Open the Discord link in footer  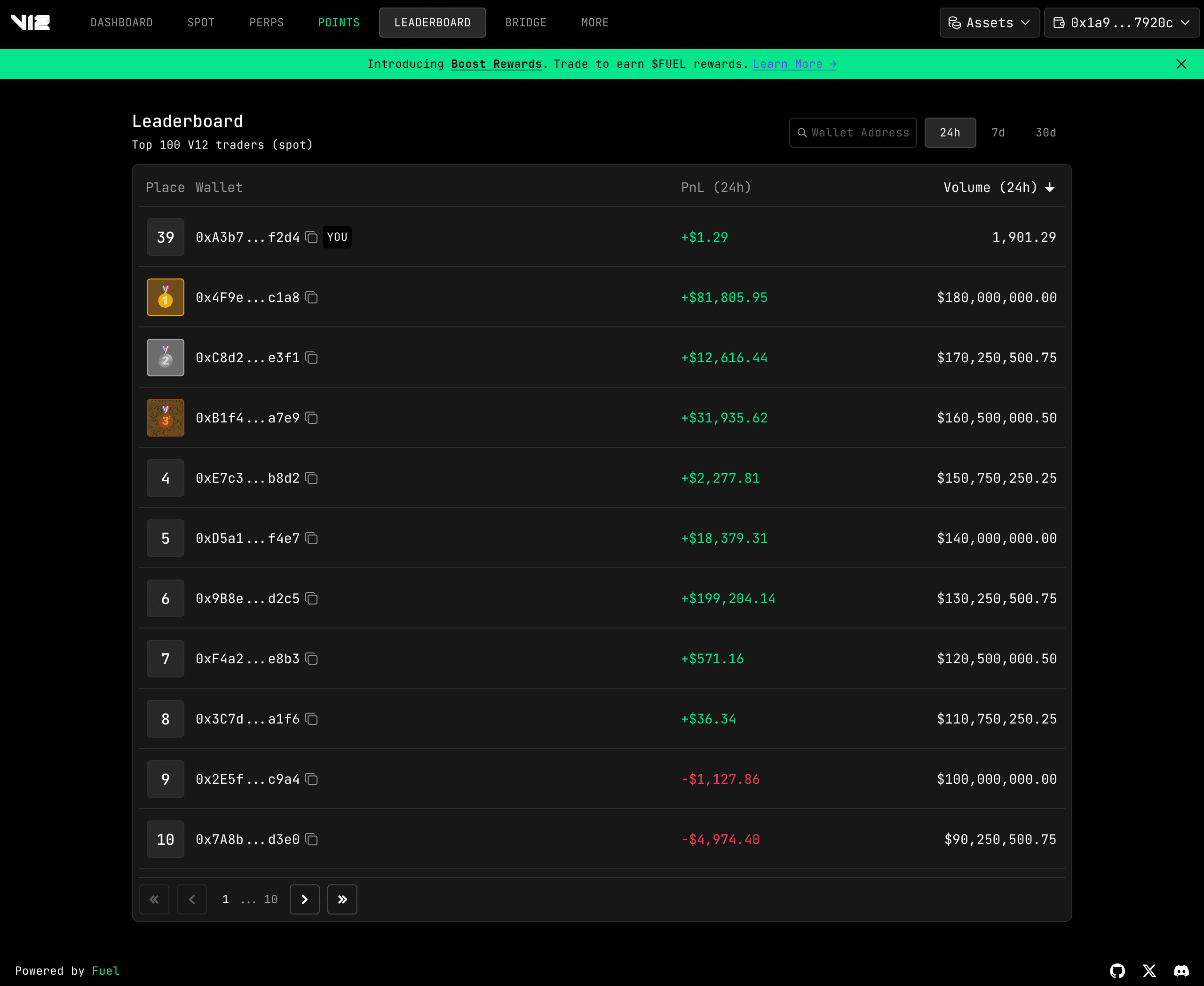click(1181, 970)
